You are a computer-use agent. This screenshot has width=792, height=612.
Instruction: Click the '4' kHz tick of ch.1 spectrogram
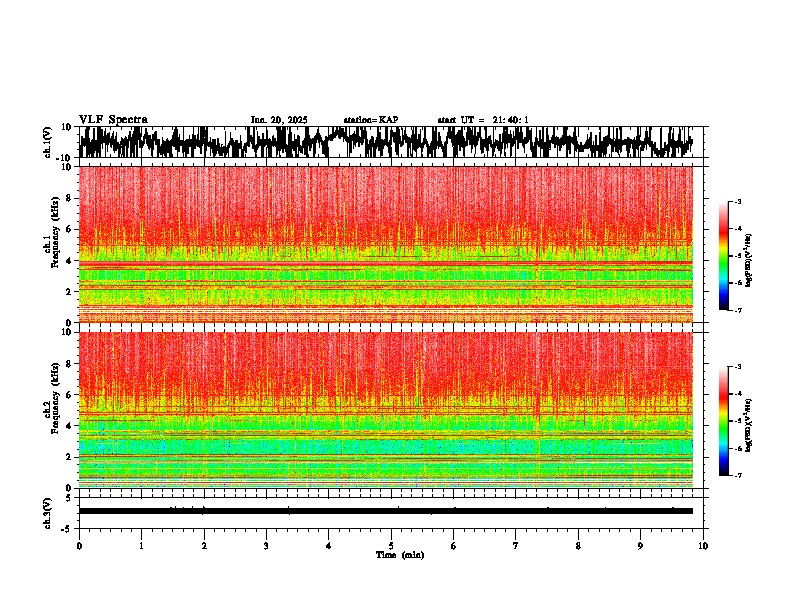(70, 261)
